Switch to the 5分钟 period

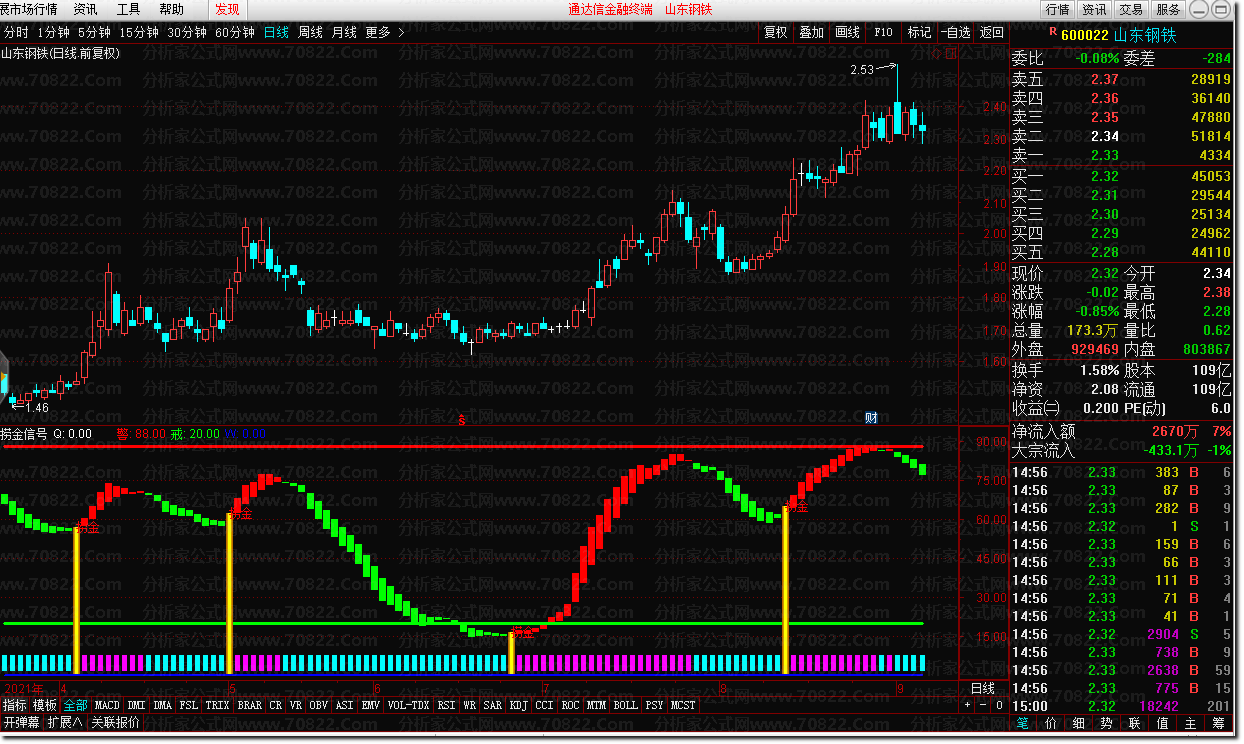point(94,32)
